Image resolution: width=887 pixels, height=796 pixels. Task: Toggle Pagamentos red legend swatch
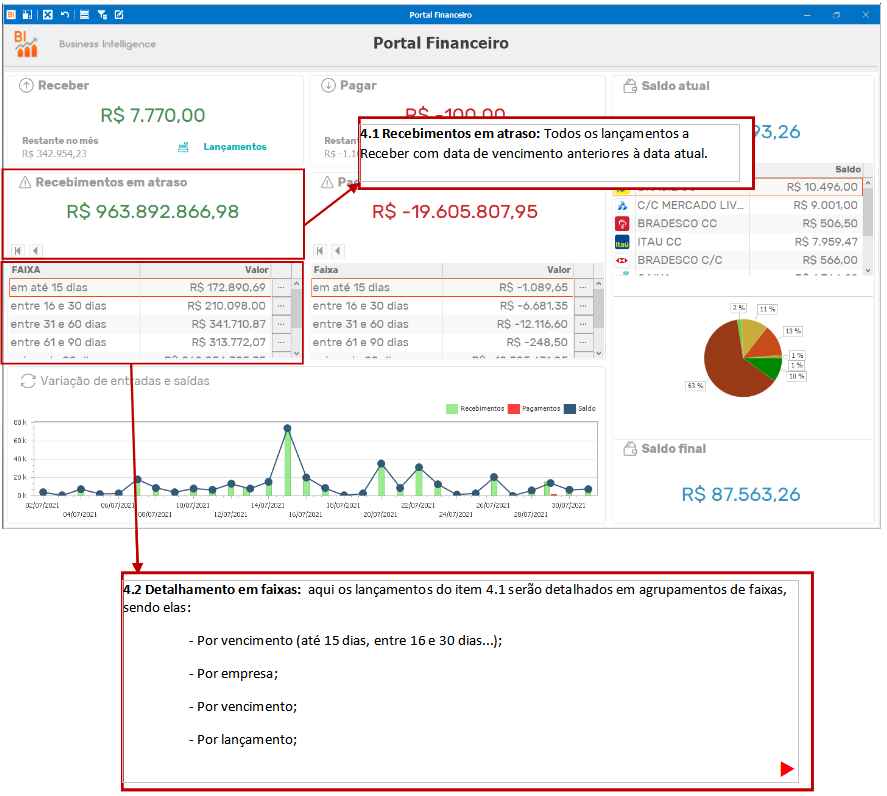point(514,408)
